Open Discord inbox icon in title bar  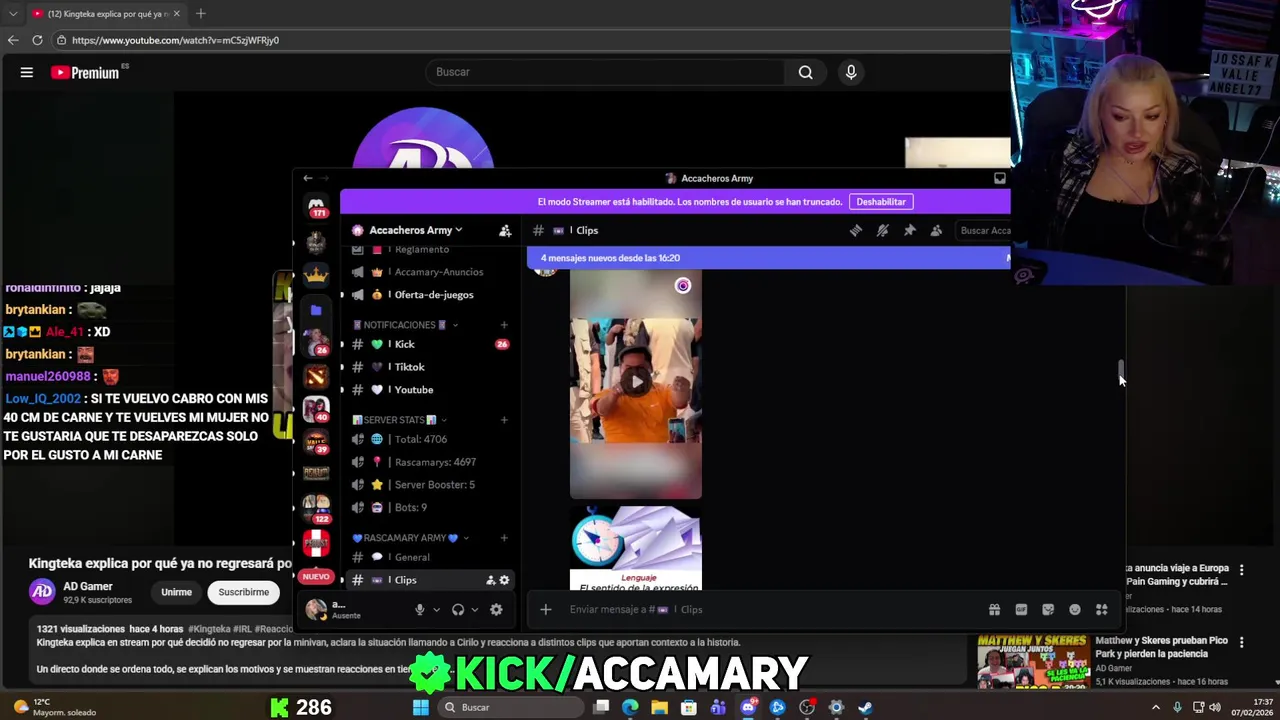click(999, 178)
